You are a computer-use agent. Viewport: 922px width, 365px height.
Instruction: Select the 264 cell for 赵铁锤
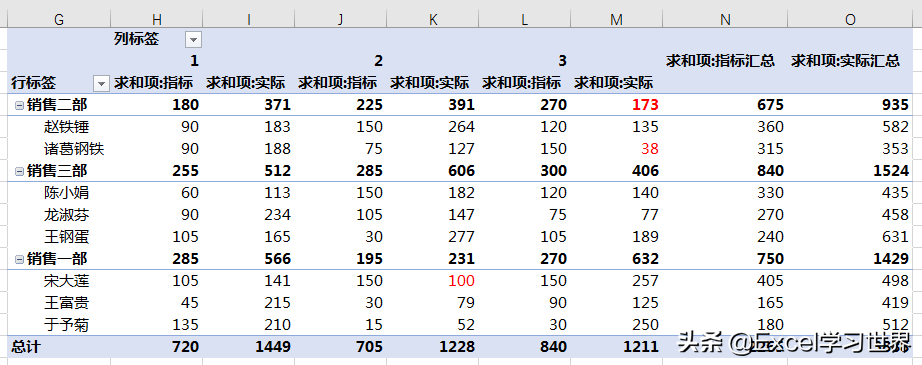pos(433,127)
